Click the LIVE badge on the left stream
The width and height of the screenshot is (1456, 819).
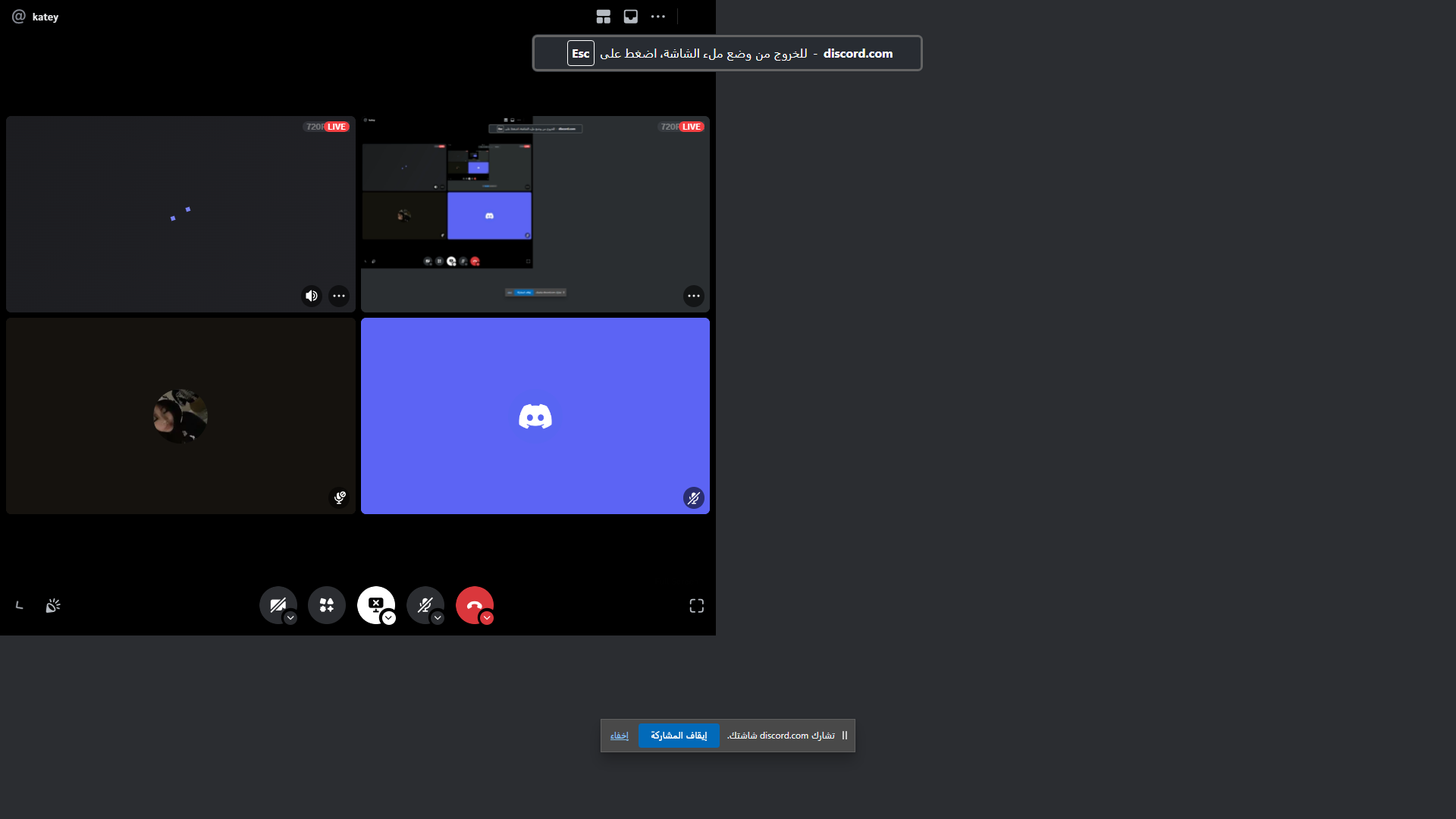point(337,127)
